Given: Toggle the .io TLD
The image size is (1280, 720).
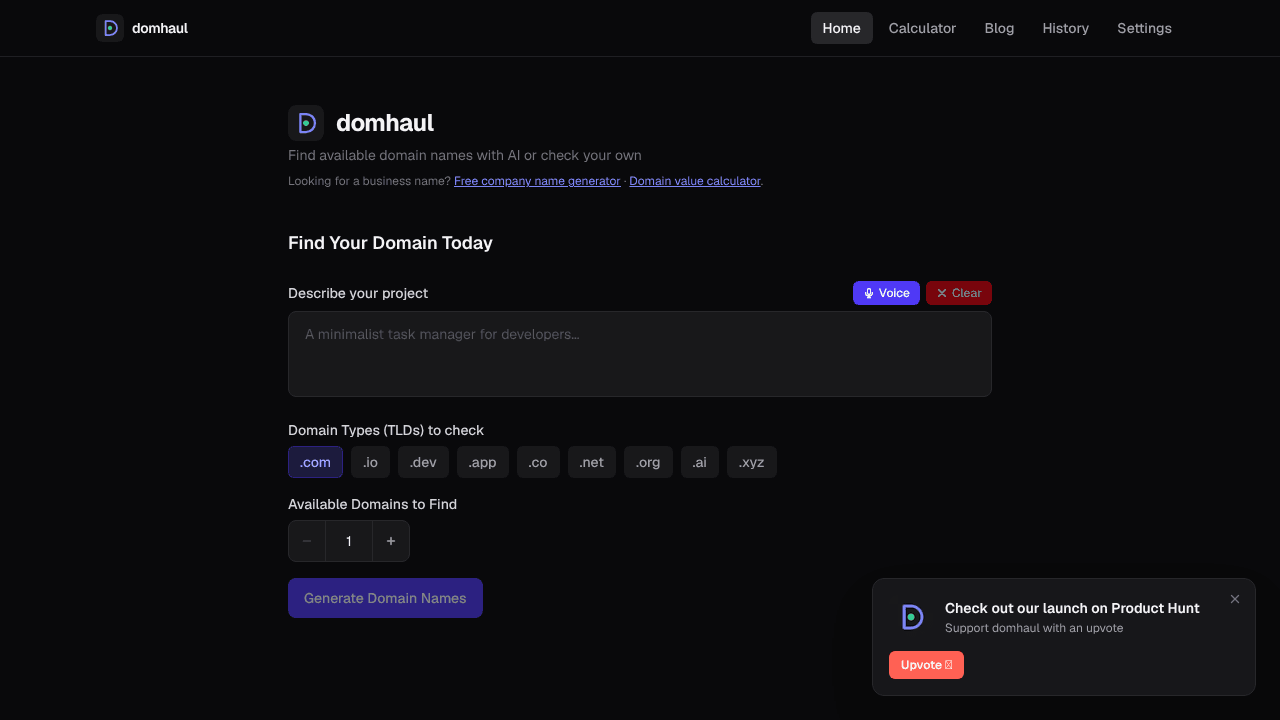Looking at the screenshot, I should pos(370,462).
